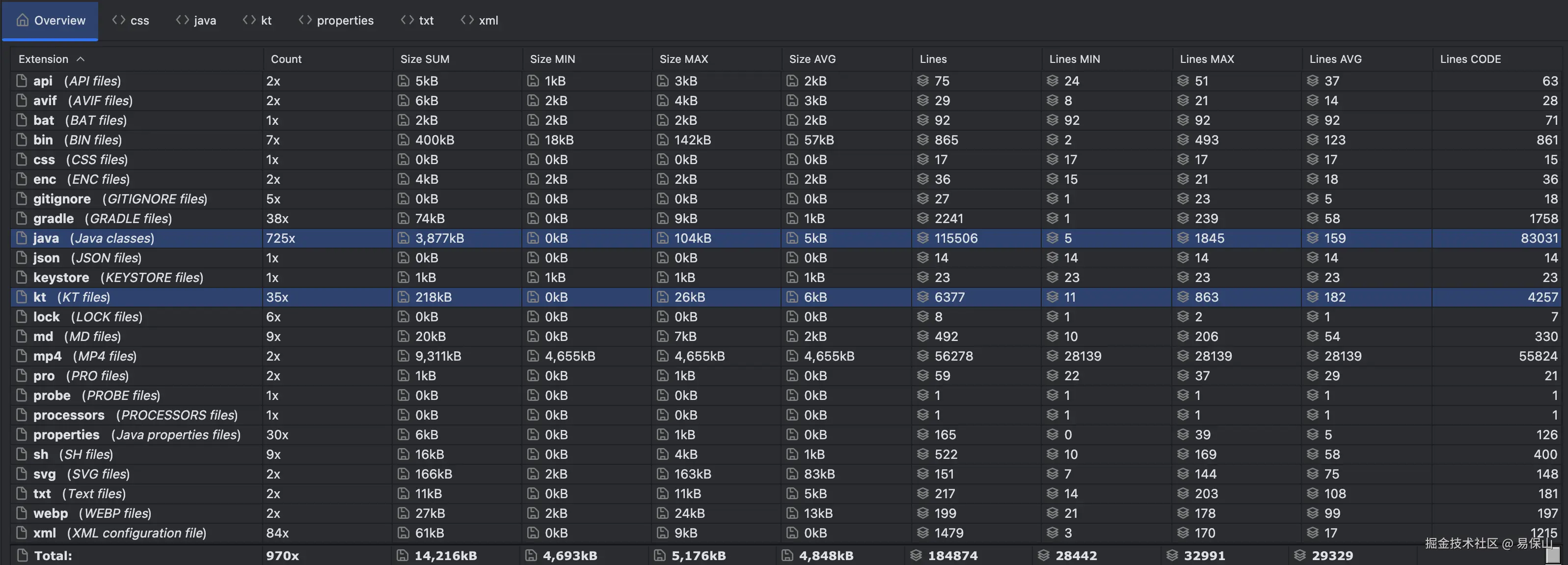This screenshot has height=565, width=1568.
Task: Collapse the Extension sort arrow indicator
Action: tap(81, 58)
